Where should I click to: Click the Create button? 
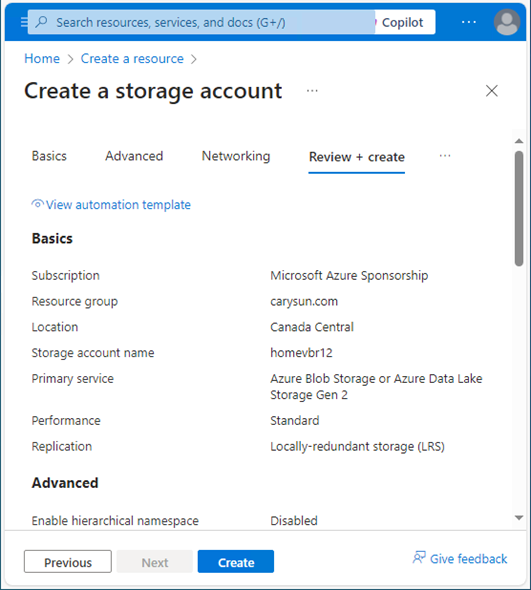[x=236, y=562]
